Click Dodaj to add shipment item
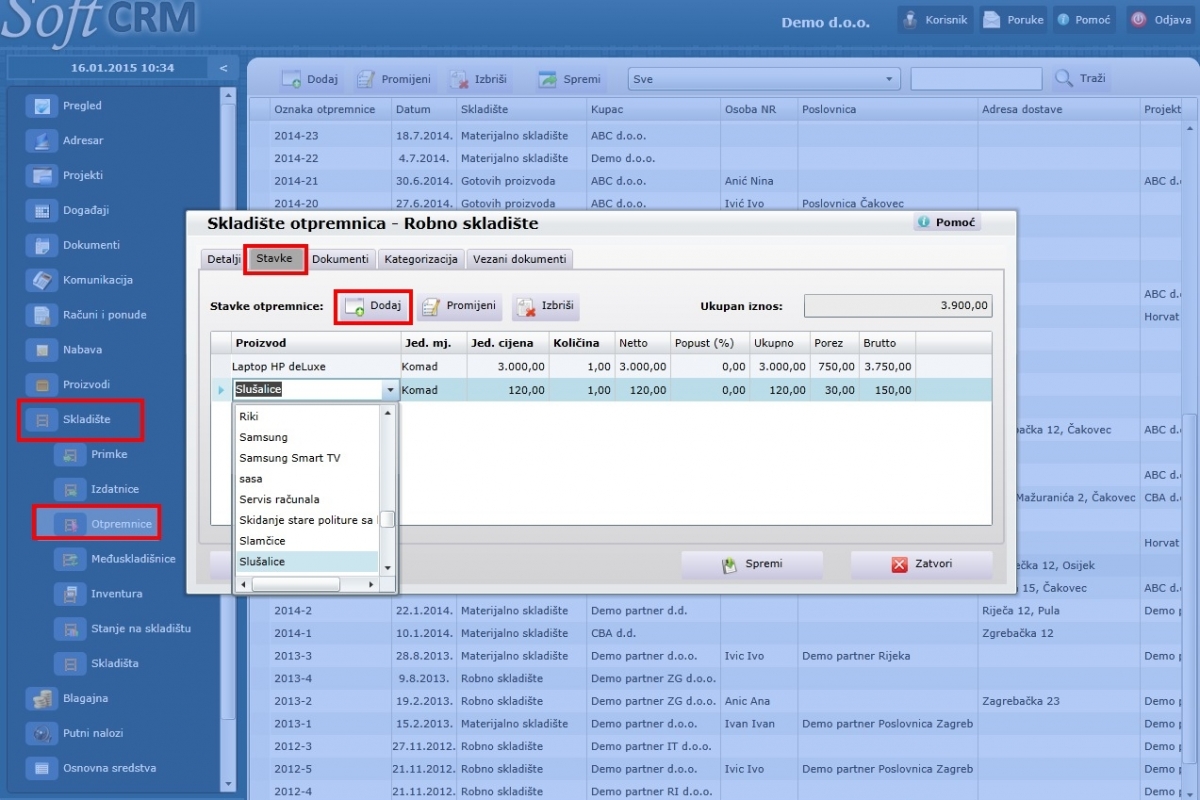Image resolution: width=1200 pixels, height=800 pixels. click(x=373, y=306)
